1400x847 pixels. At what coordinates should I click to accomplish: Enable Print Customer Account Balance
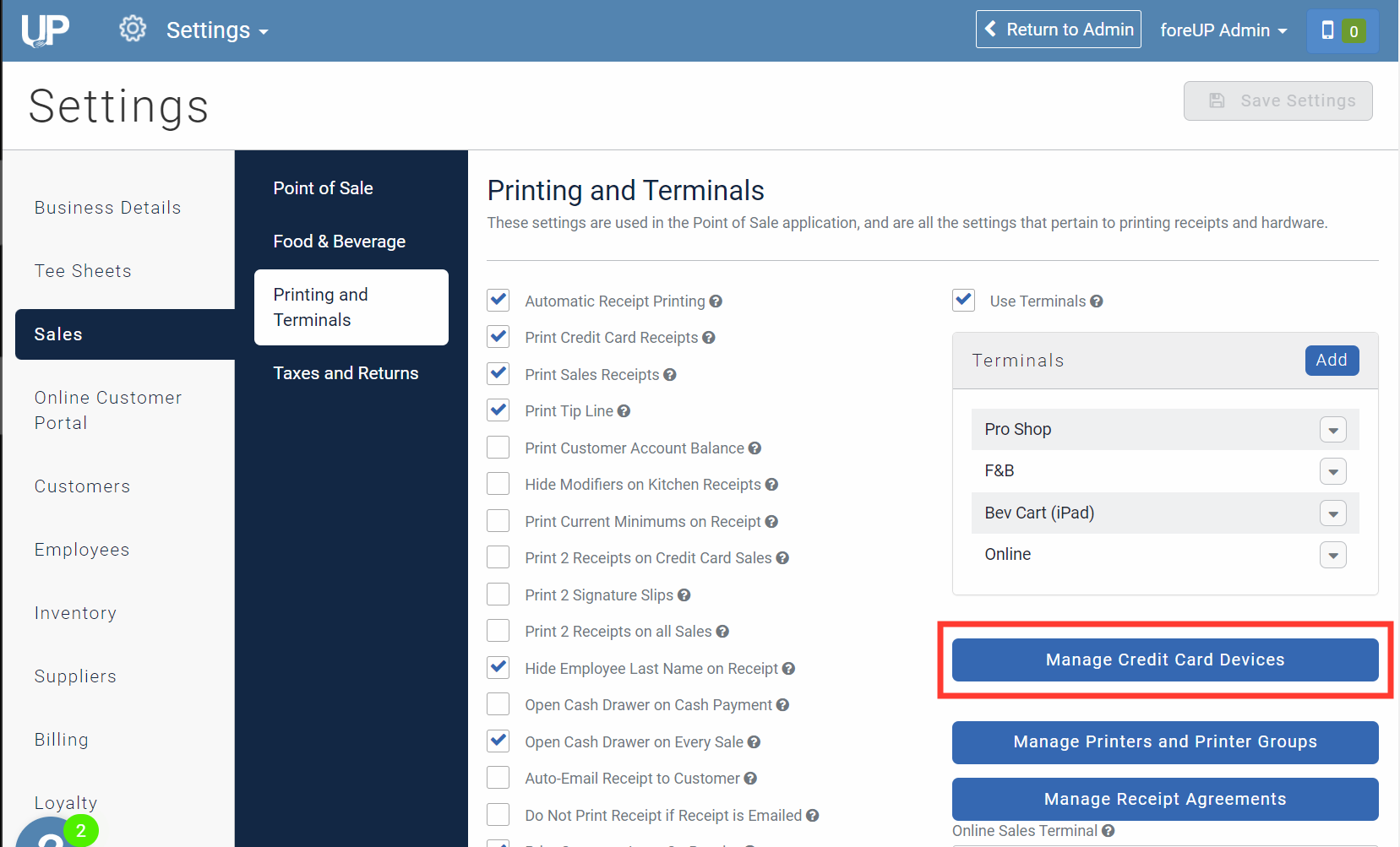point(498,447)
